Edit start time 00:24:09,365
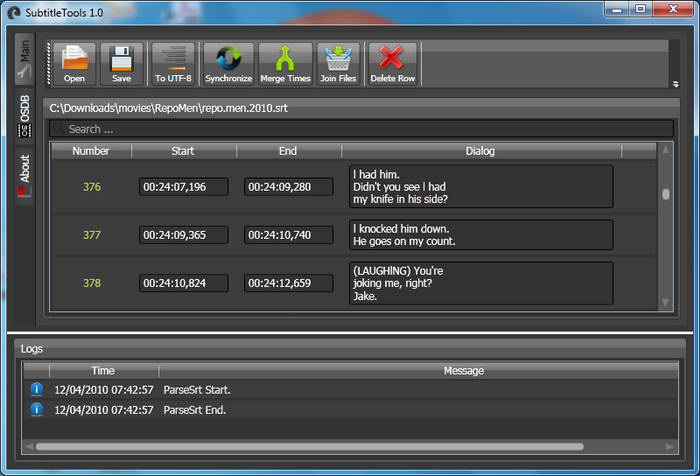700x476 pixels. pos(183,235)
